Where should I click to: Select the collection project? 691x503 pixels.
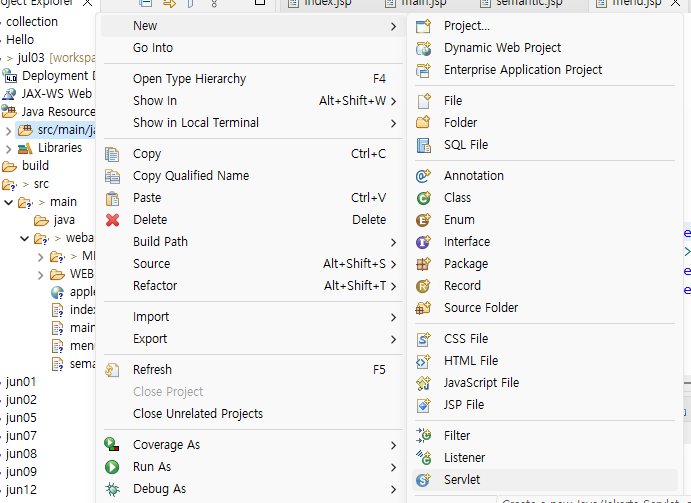coord(32,22)
